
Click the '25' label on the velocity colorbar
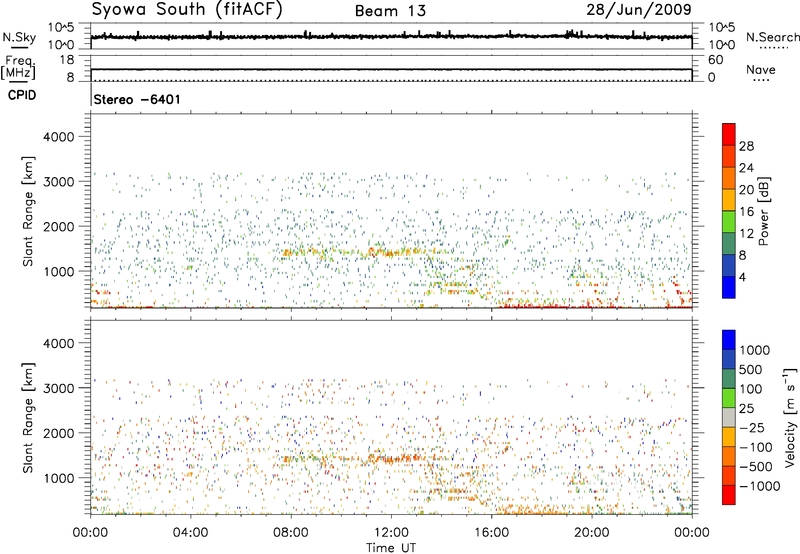[x=747, y=409]
